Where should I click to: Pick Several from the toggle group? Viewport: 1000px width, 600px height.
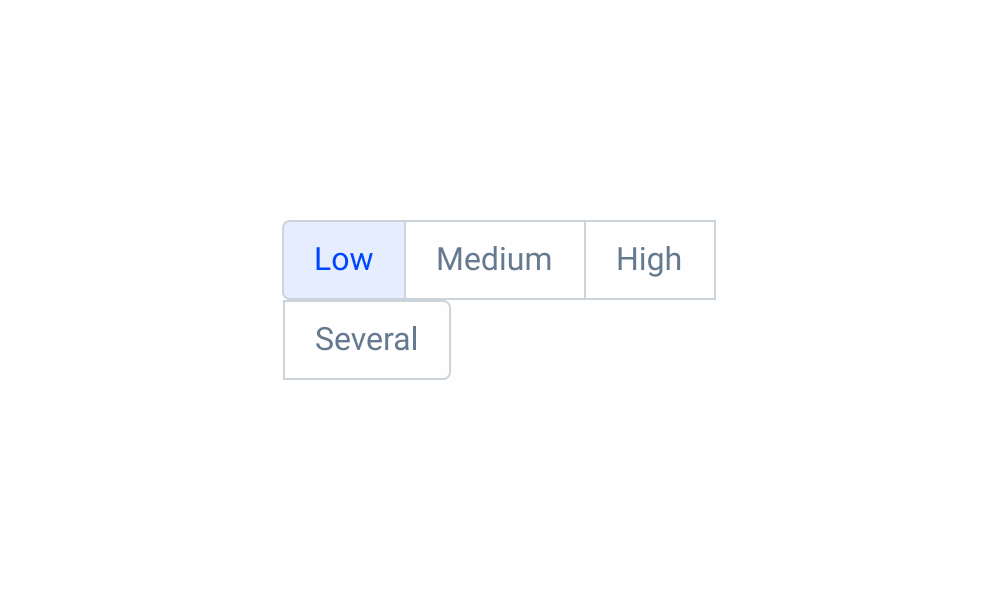click(x=367, y=340)
